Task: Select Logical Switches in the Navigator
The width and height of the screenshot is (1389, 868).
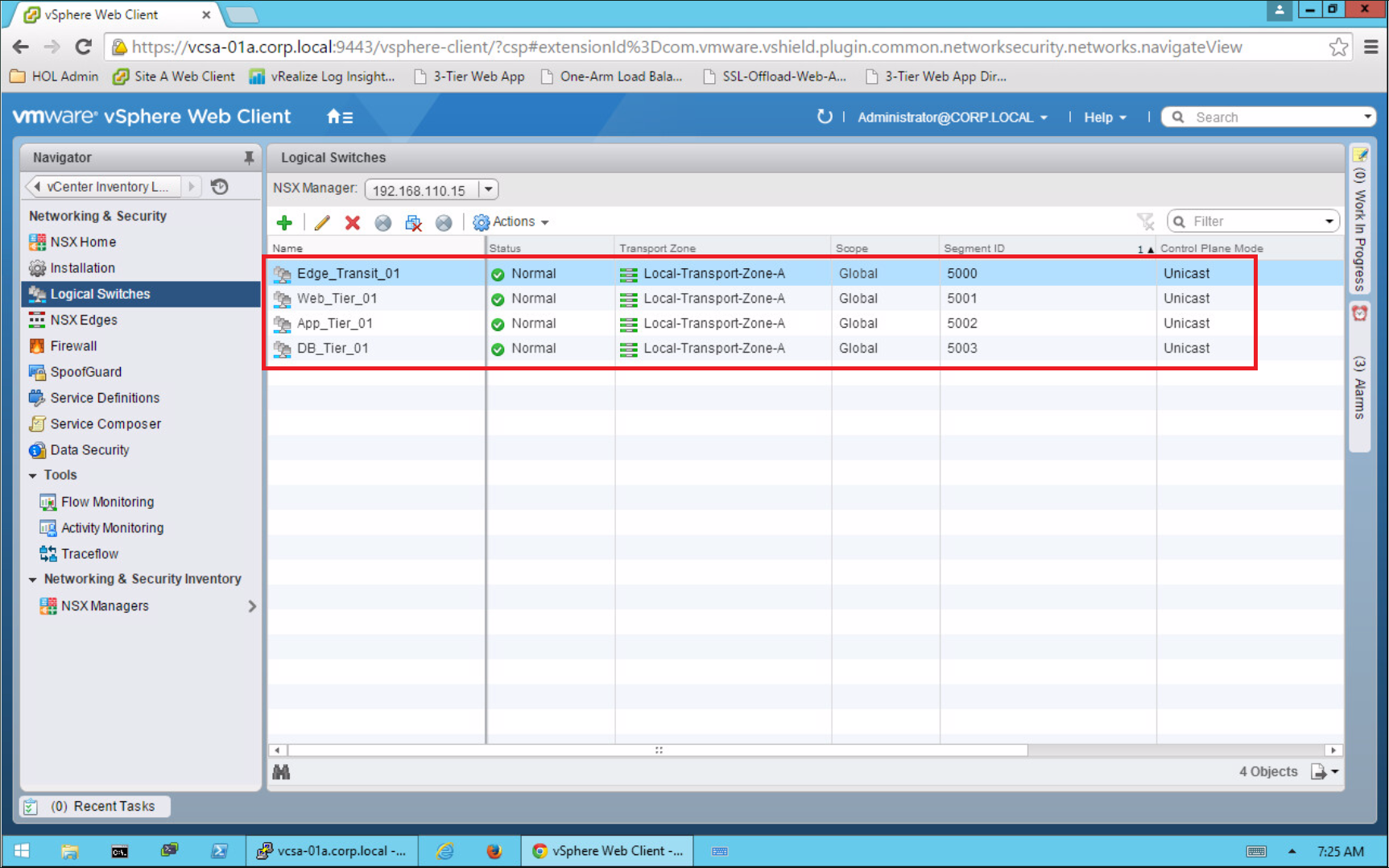Action: pyautogui.click(x=141, y=294)
